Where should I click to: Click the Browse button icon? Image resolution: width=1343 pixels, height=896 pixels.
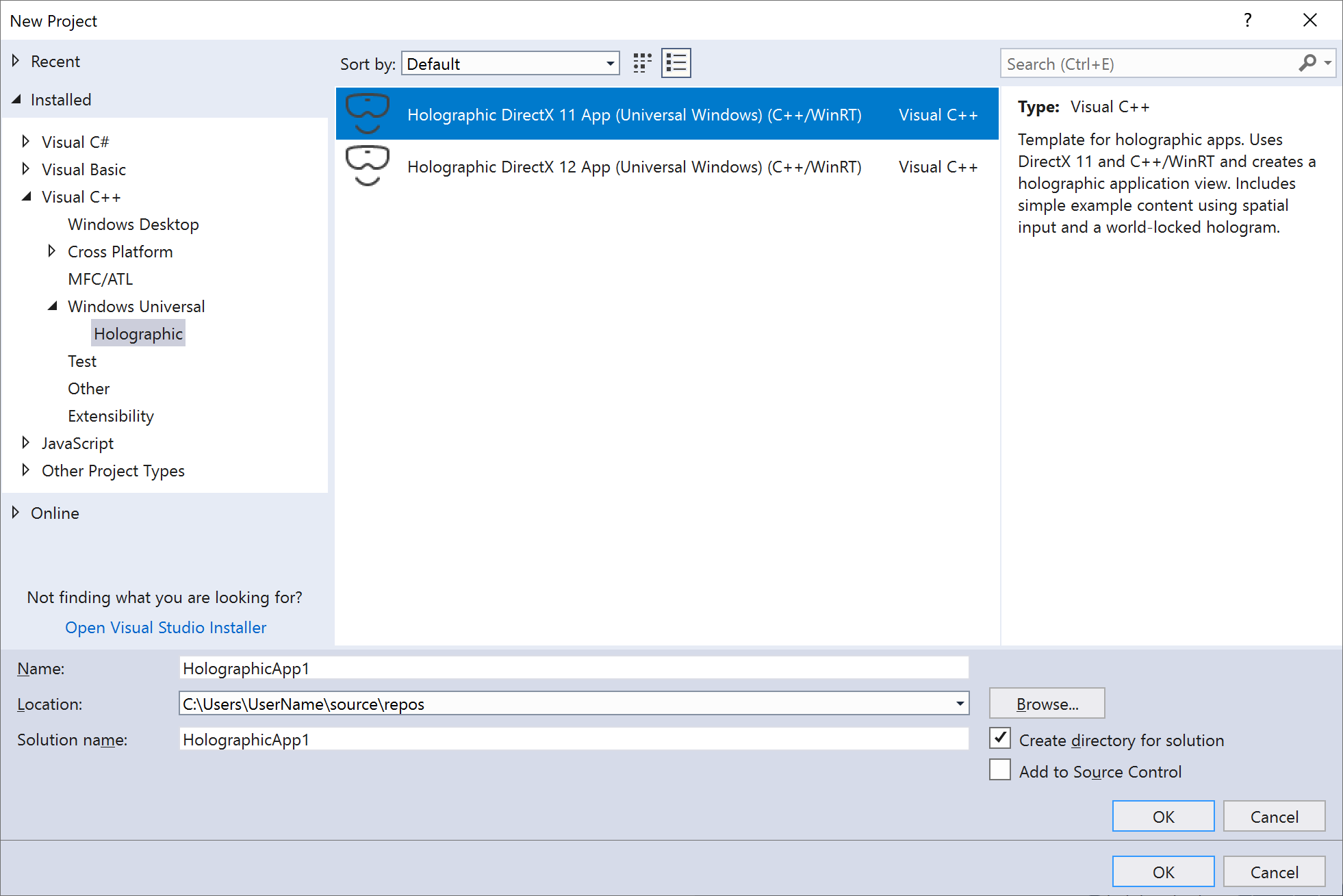1047,704
